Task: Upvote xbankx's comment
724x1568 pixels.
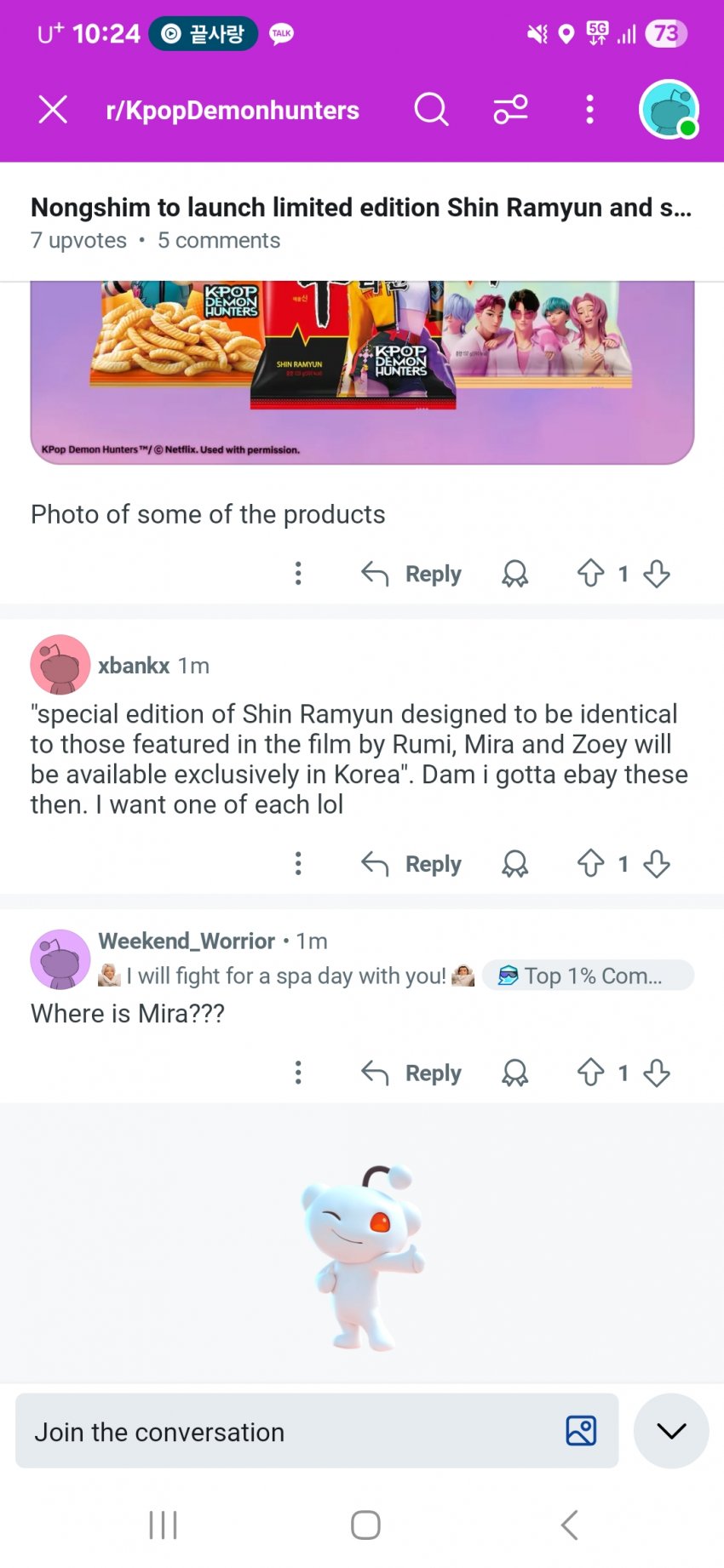Action: click(590, 864)
